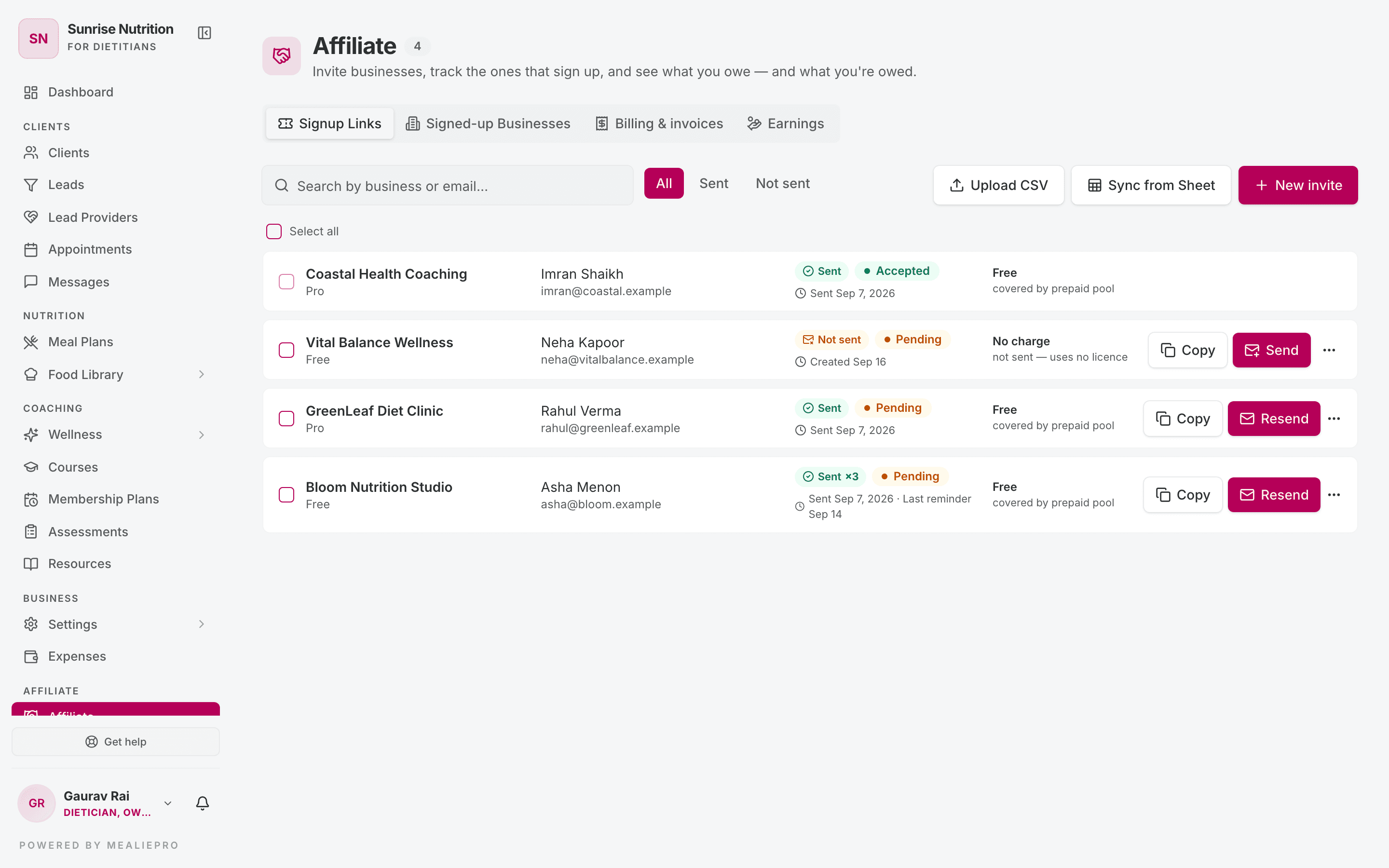This screenshot has height=868, width=1389.
Task: Filter invites by Sent
Action: pyautogui.click(x=713, y=184)
